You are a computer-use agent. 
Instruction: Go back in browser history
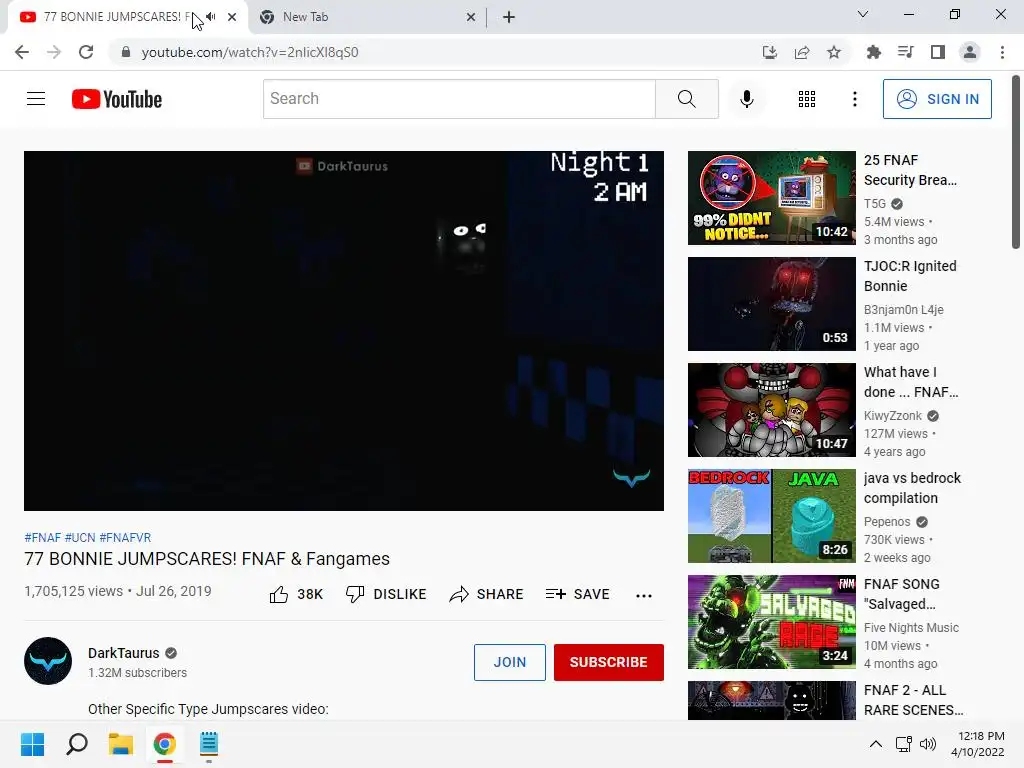point(22,52)
